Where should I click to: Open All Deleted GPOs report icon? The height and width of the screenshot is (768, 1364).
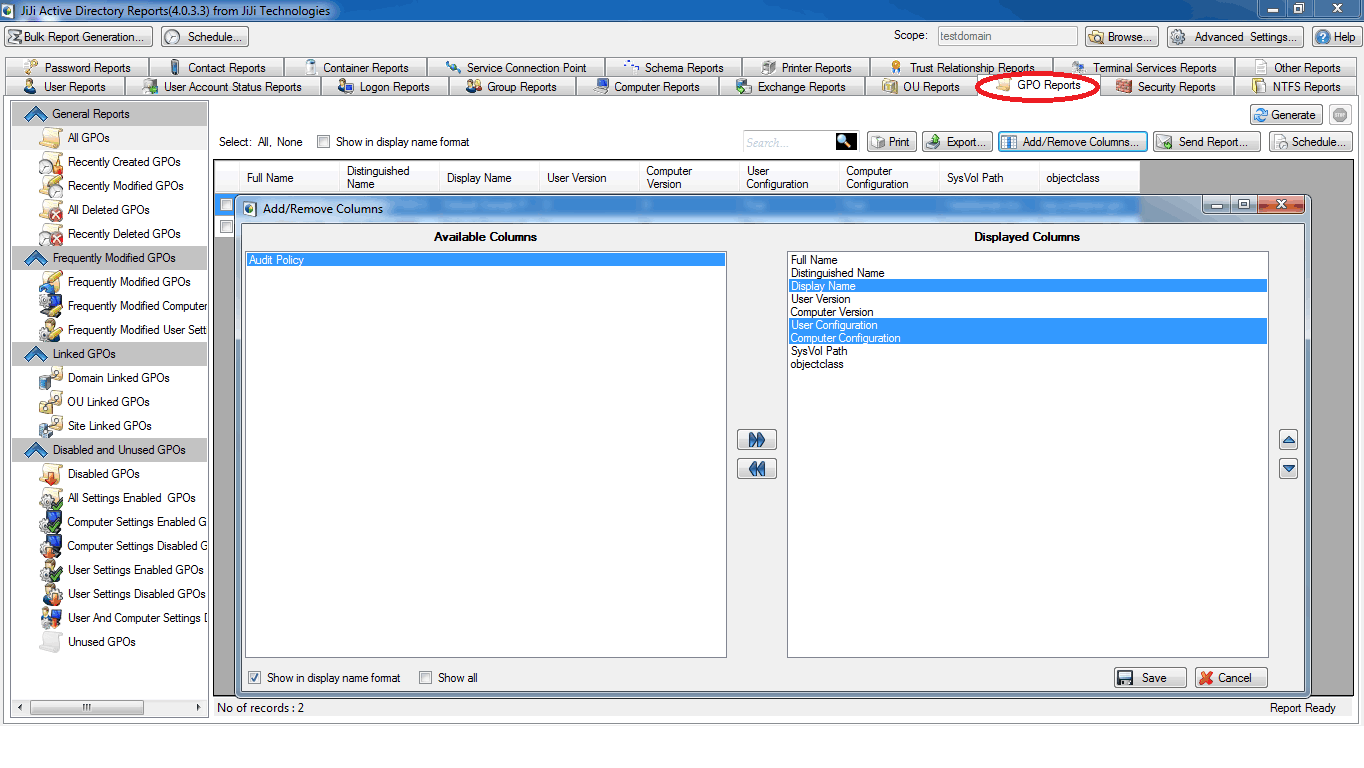coord(51,210)
